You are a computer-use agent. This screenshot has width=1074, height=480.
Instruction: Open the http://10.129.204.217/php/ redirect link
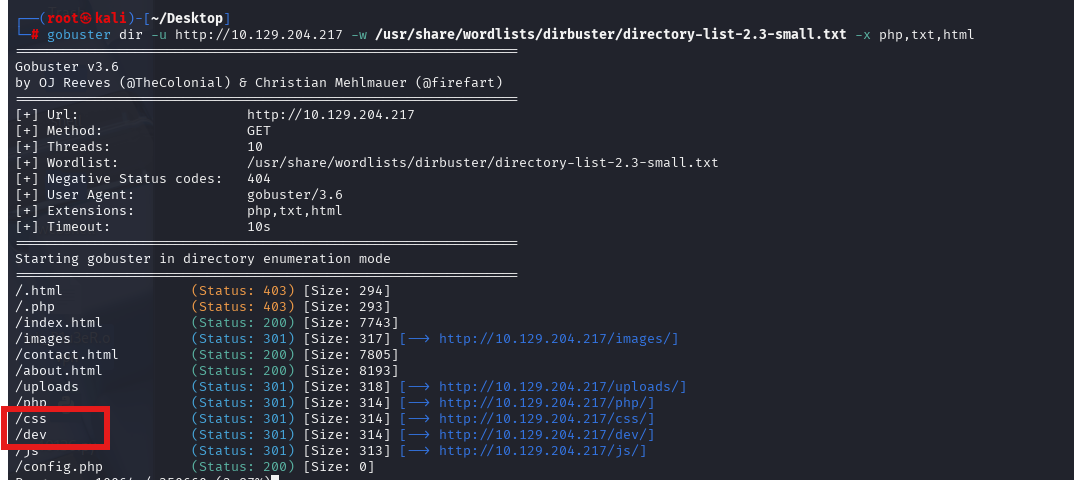click(544, 403)
